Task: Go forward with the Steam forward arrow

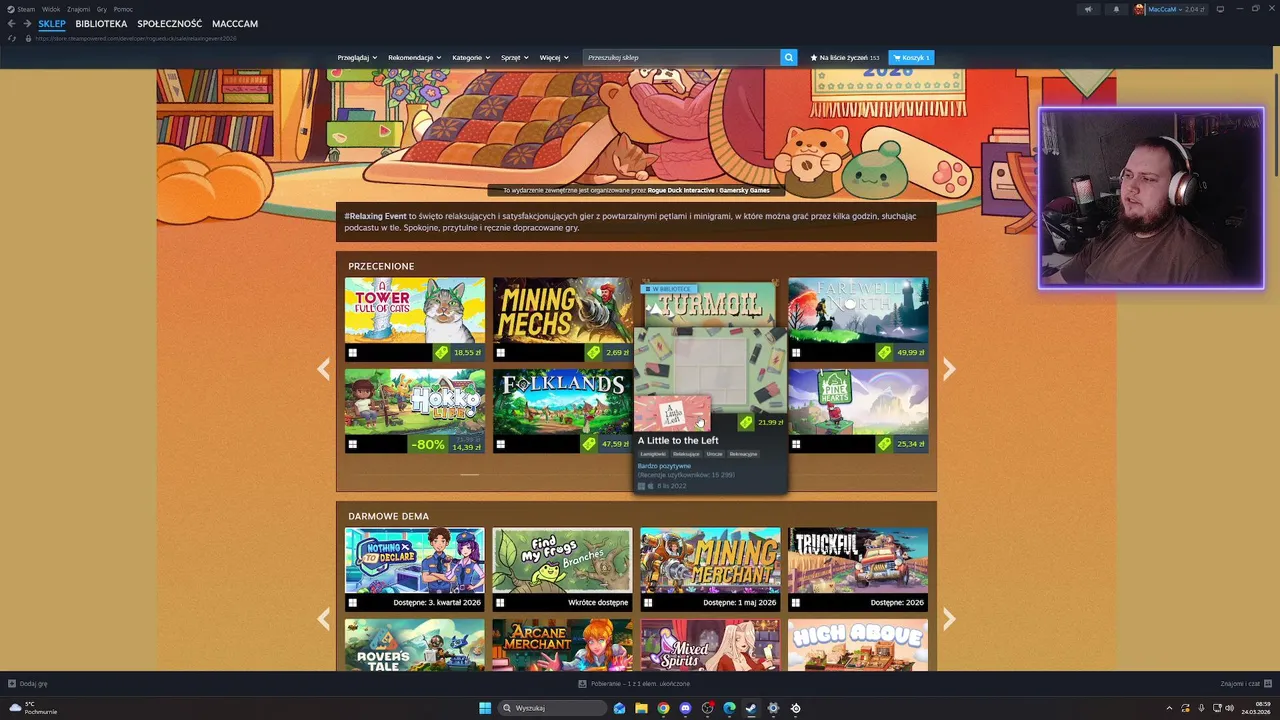Action: 26,24
